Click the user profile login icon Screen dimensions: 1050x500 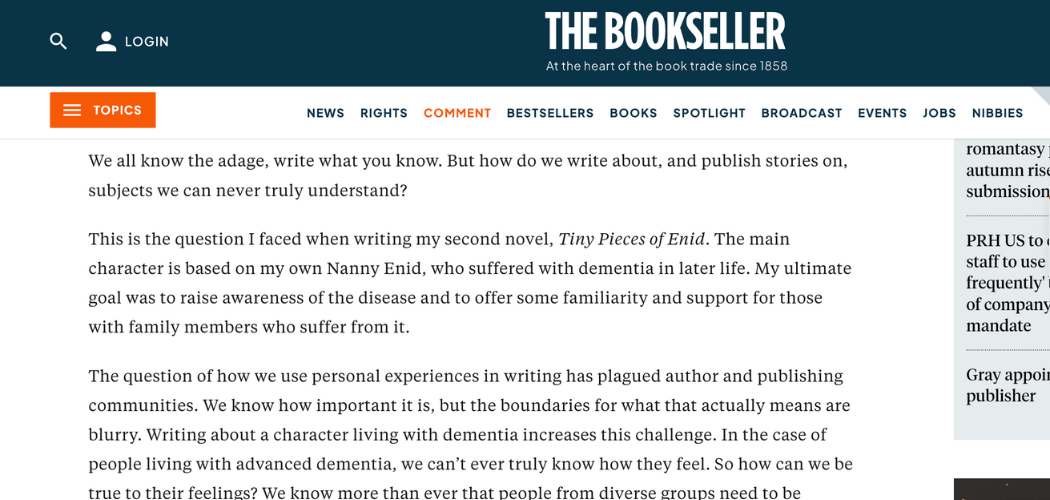[x=106, y=41]
